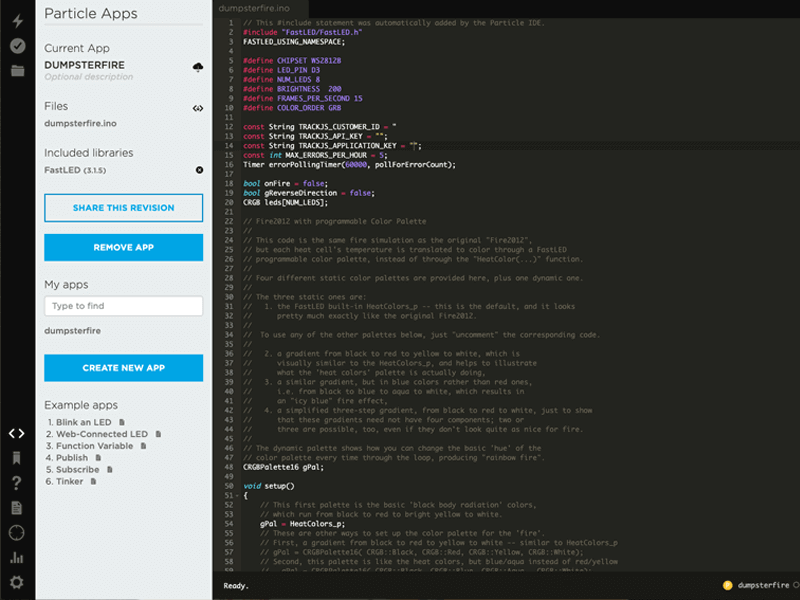This screenshot has height=600, width=800.
Task: Click the Files embed code icon
Action: click(198, 108)
